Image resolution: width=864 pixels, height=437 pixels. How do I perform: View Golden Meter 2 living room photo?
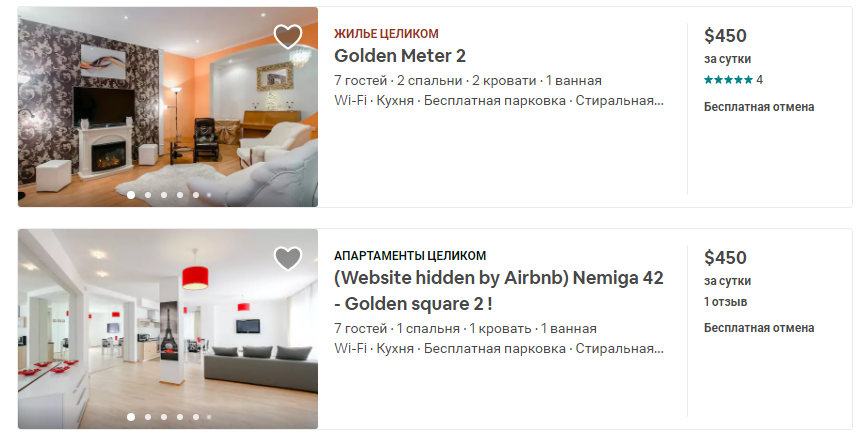(168, 107)
